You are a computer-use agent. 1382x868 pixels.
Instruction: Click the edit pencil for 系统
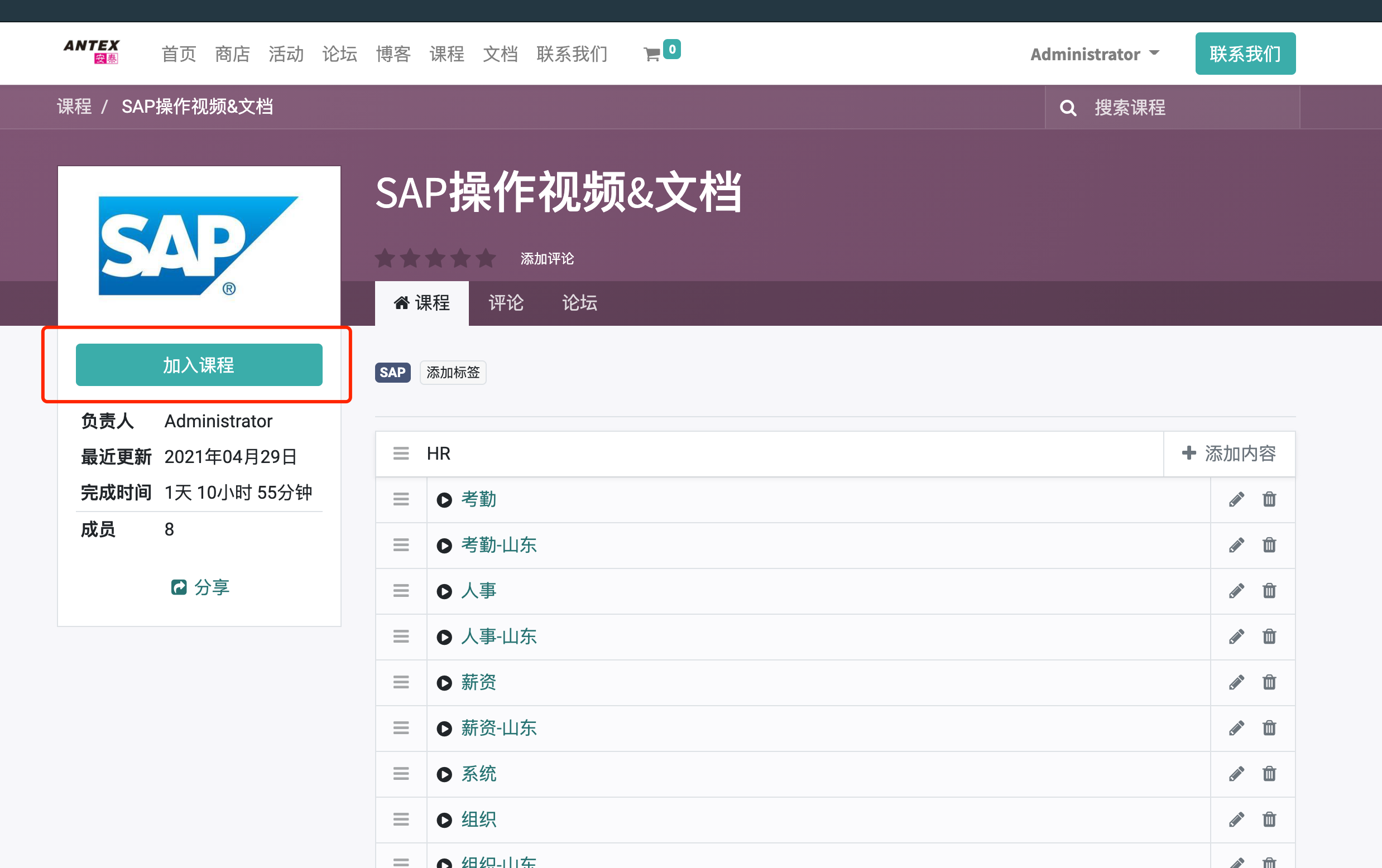[1237, 774]
